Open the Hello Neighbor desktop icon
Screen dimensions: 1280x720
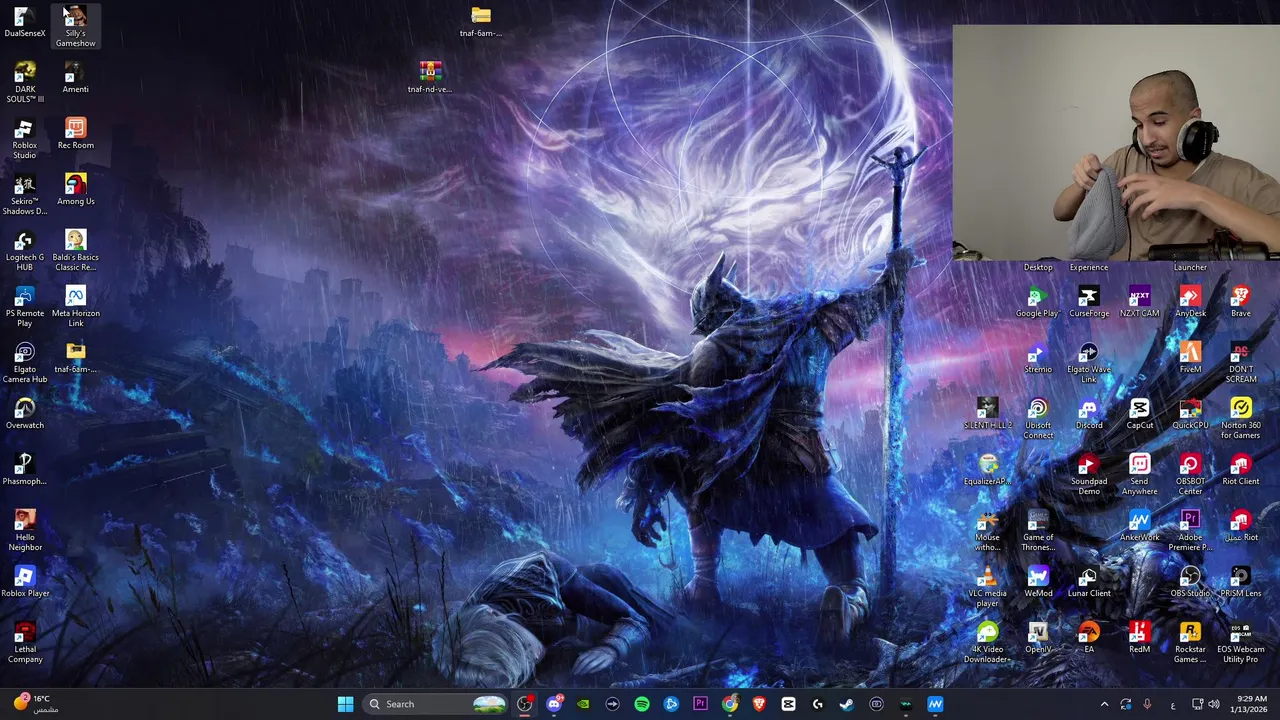pyautogui.click(x=25, y=530)
